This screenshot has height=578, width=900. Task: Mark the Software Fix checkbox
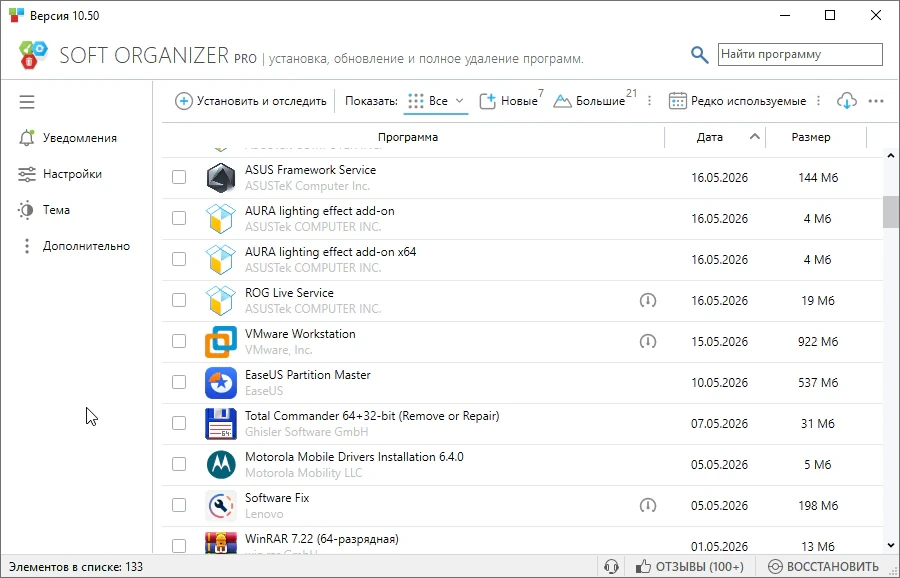click(179, 505)
